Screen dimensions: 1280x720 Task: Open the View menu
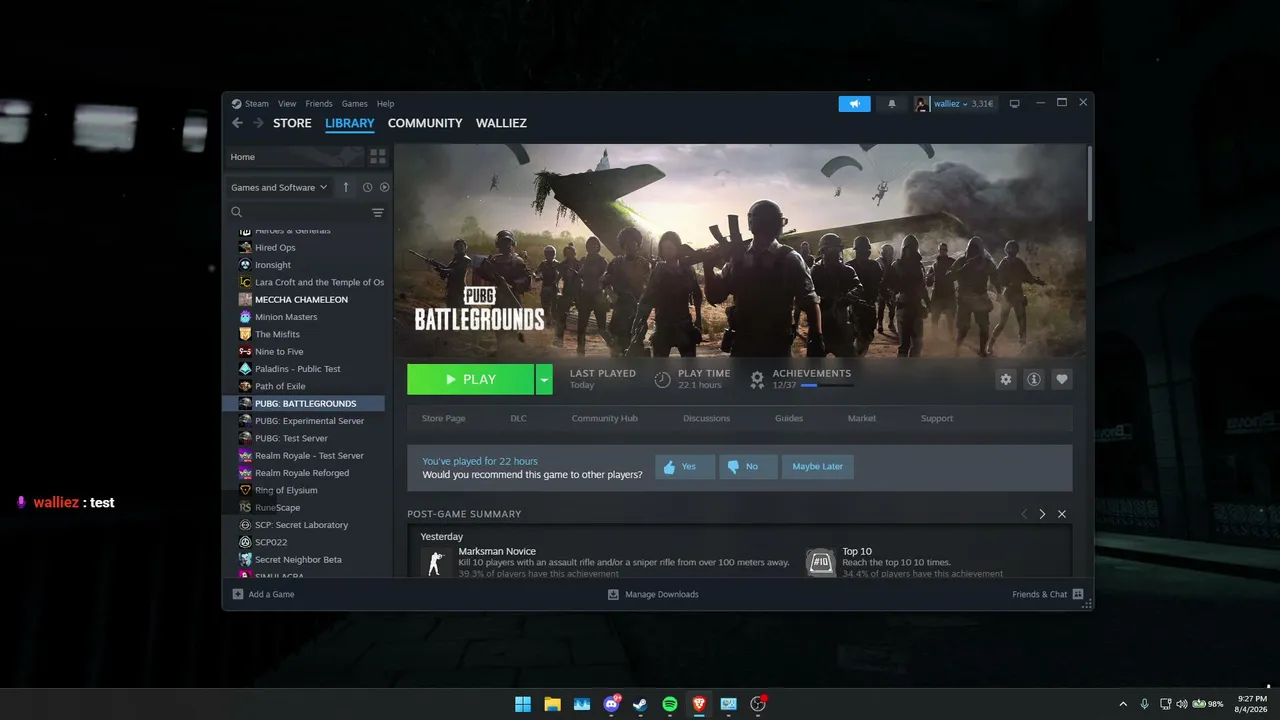coord(287,104)
